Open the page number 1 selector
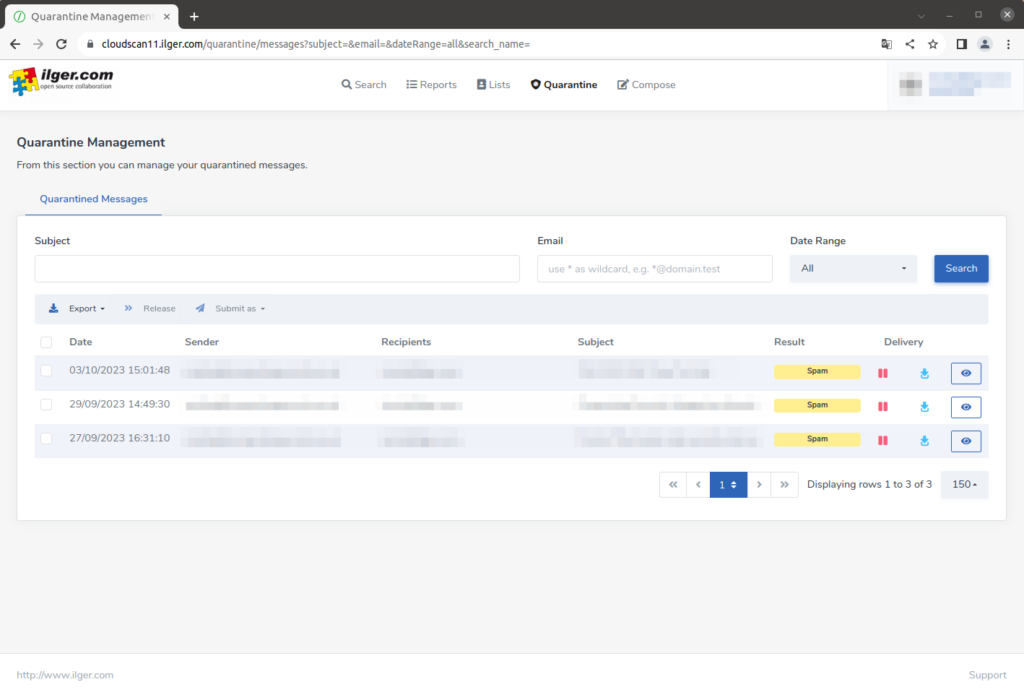The width and height of the screenshot is (1024, 695). [728, 485]
